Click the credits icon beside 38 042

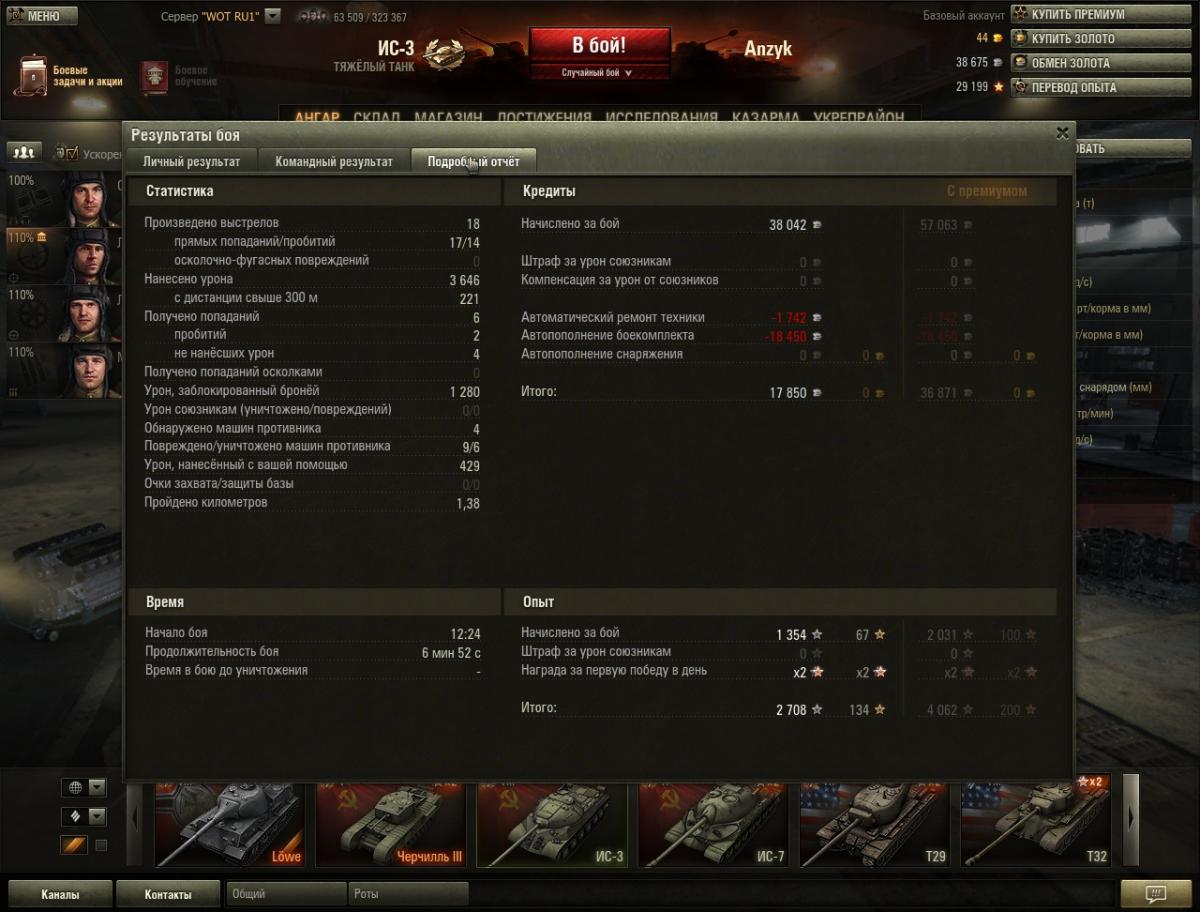817,225
